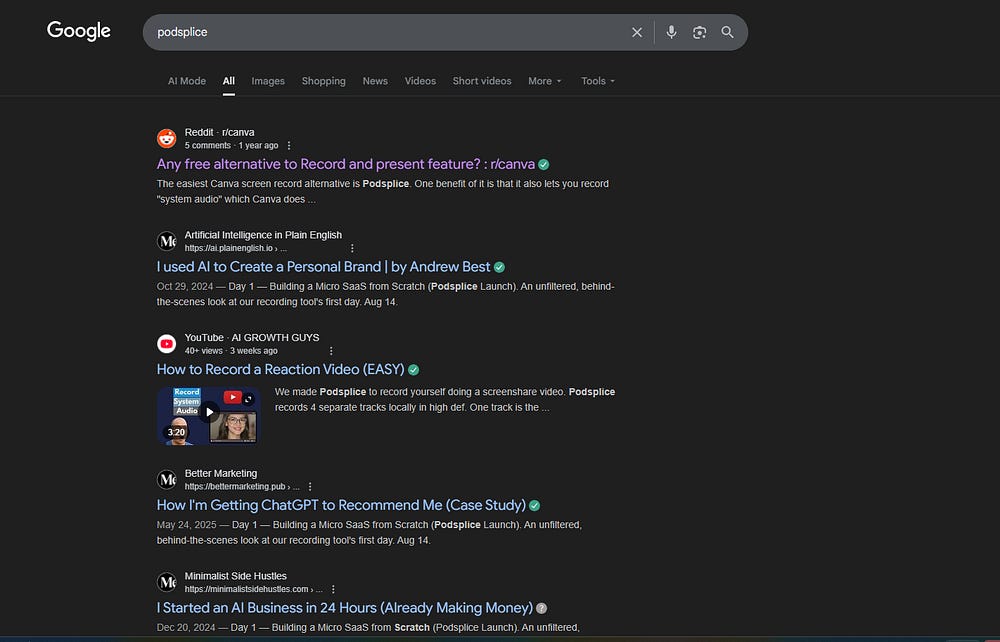Click '40+ views · 3 weeks ago' text
This screenshot has height=642, width=1000.
point(231,351)
